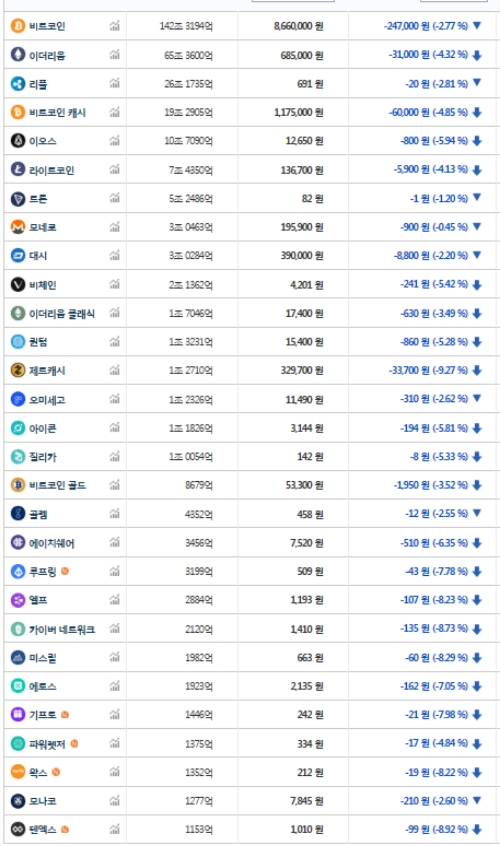This screenshot has height=846, width=500.
Task: Click the 대시 coin logo icon
Action: [18, 255]
